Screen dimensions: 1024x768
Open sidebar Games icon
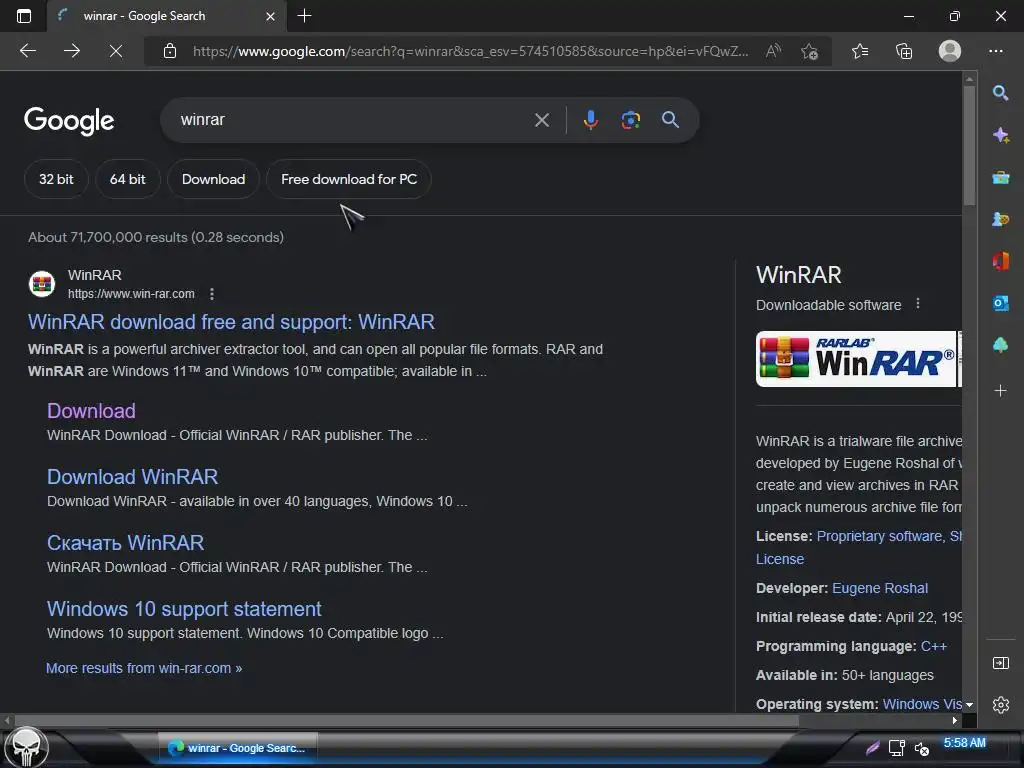pyautogui.click(x=1000, y=219)
